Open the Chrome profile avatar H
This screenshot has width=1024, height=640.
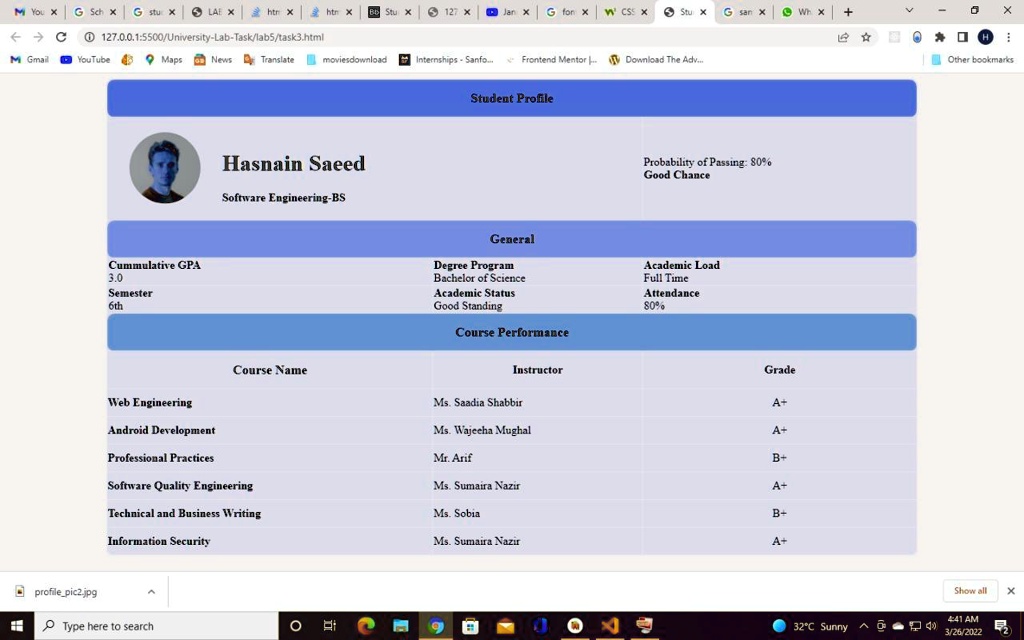point(986,36)
